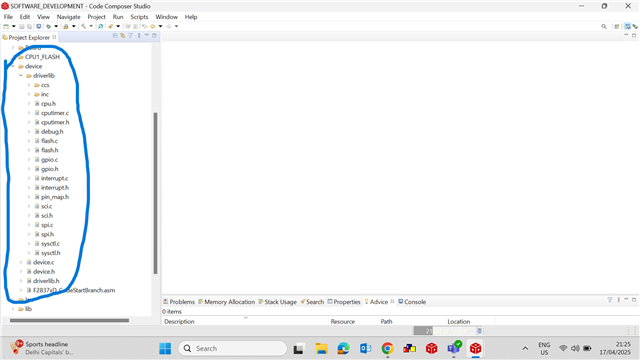Expand the sysctl.c file node
Screen dimensions: 640x360
tap(29, 244)
